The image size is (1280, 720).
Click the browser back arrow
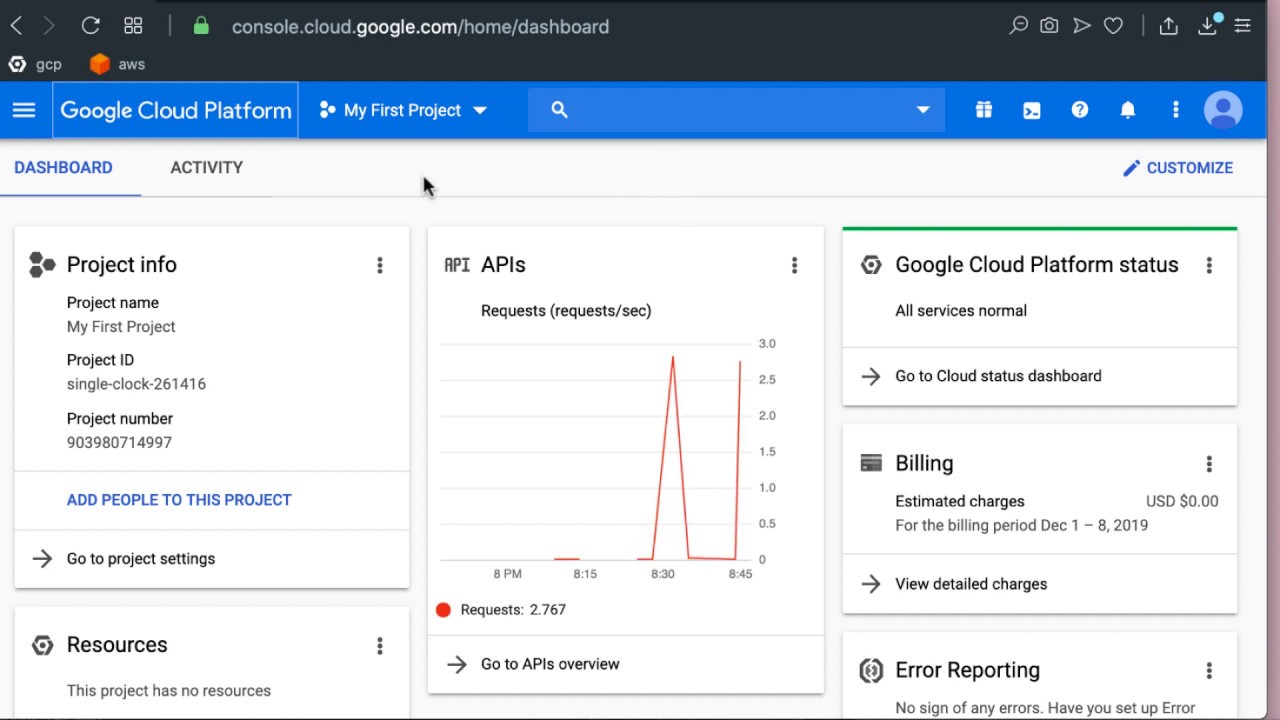(16, 26)
